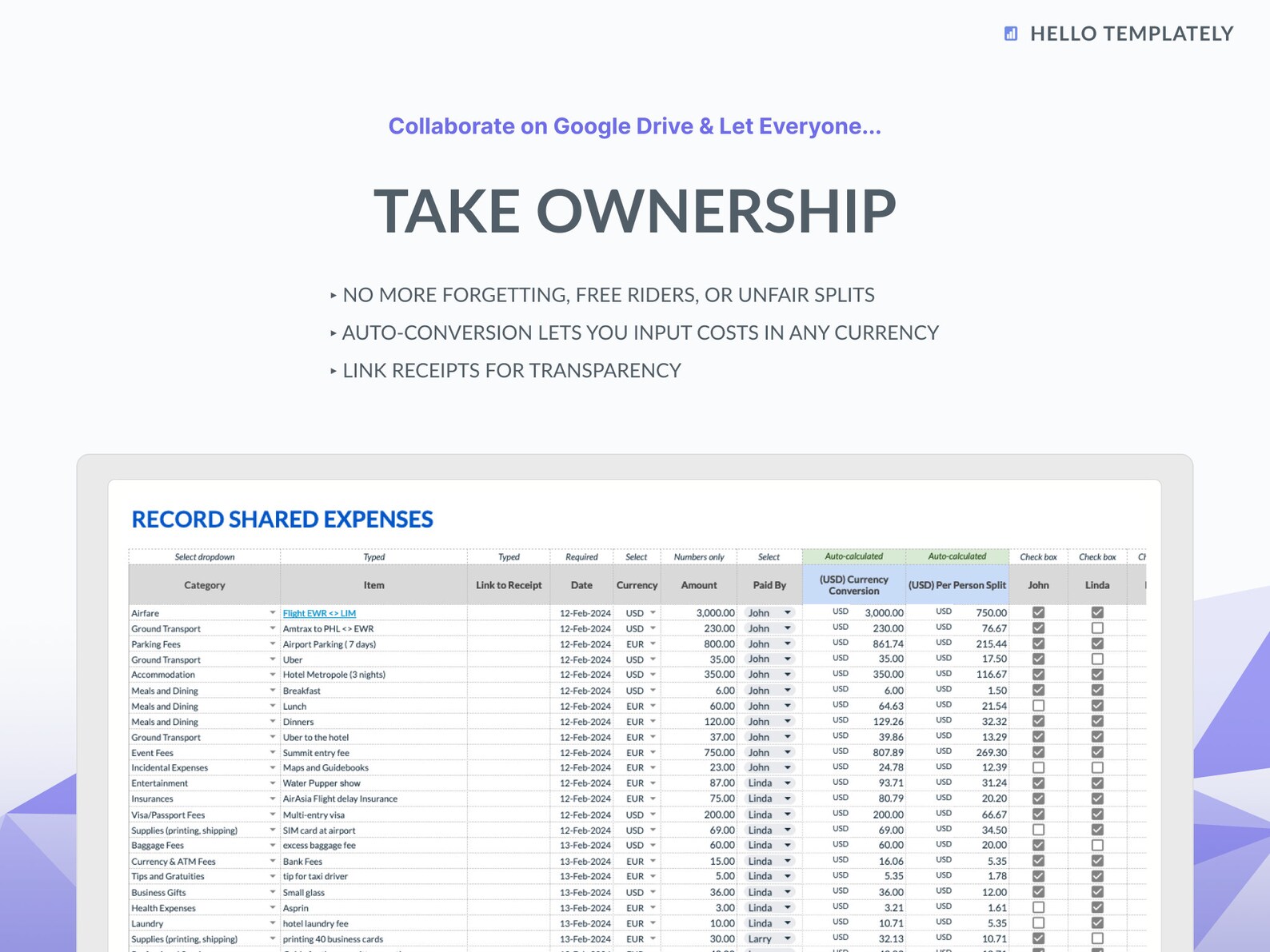The width and height of the screenshot is (1270, 952).
Task: Click the Hello Templately logo icon
Action: coord(1011,34)
